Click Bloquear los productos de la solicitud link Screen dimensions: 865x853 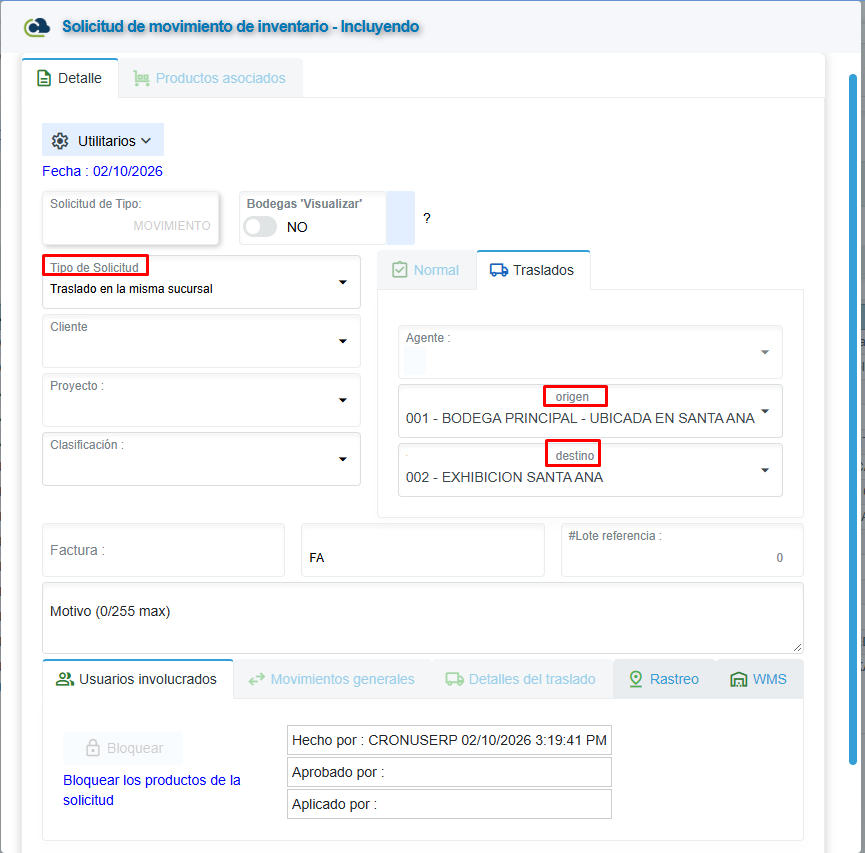tap(152, 790)
